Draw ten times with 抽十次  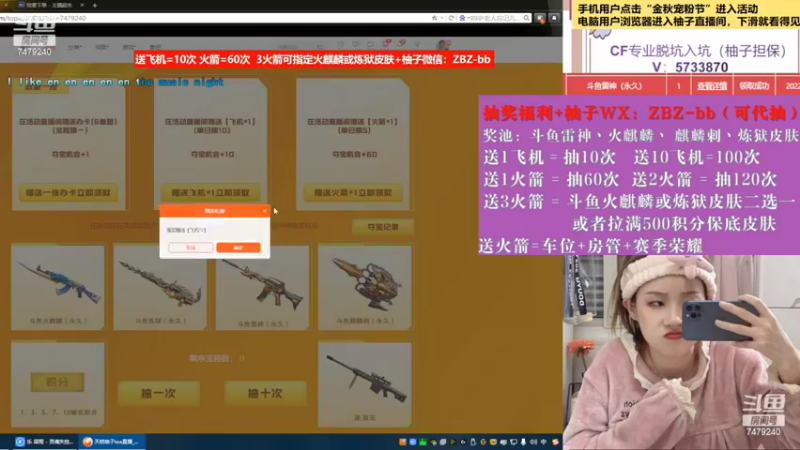pos(265,393)
